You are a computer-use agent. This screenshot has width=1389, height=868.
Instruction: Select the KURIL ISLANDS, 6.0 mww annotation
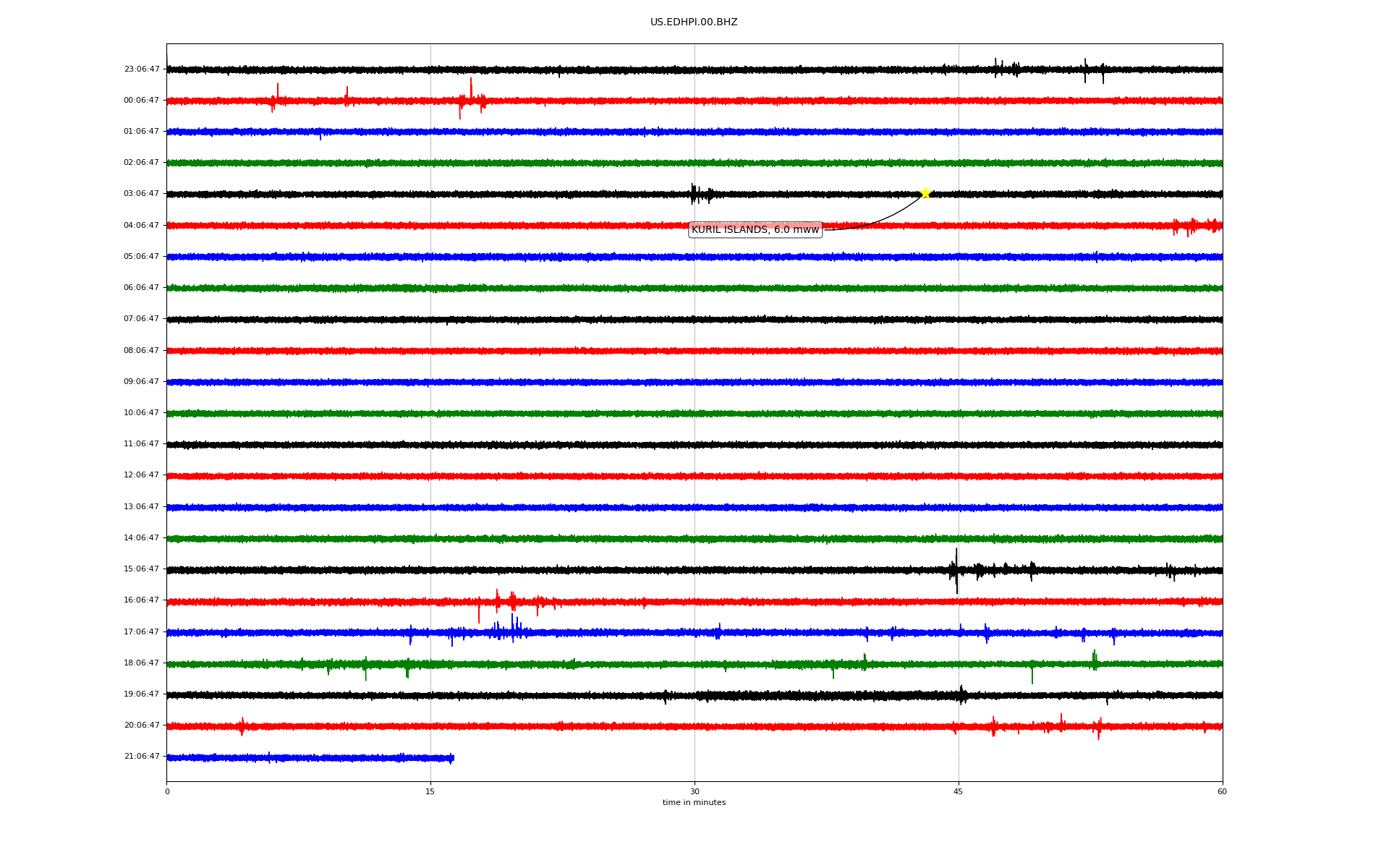(755, 230)
